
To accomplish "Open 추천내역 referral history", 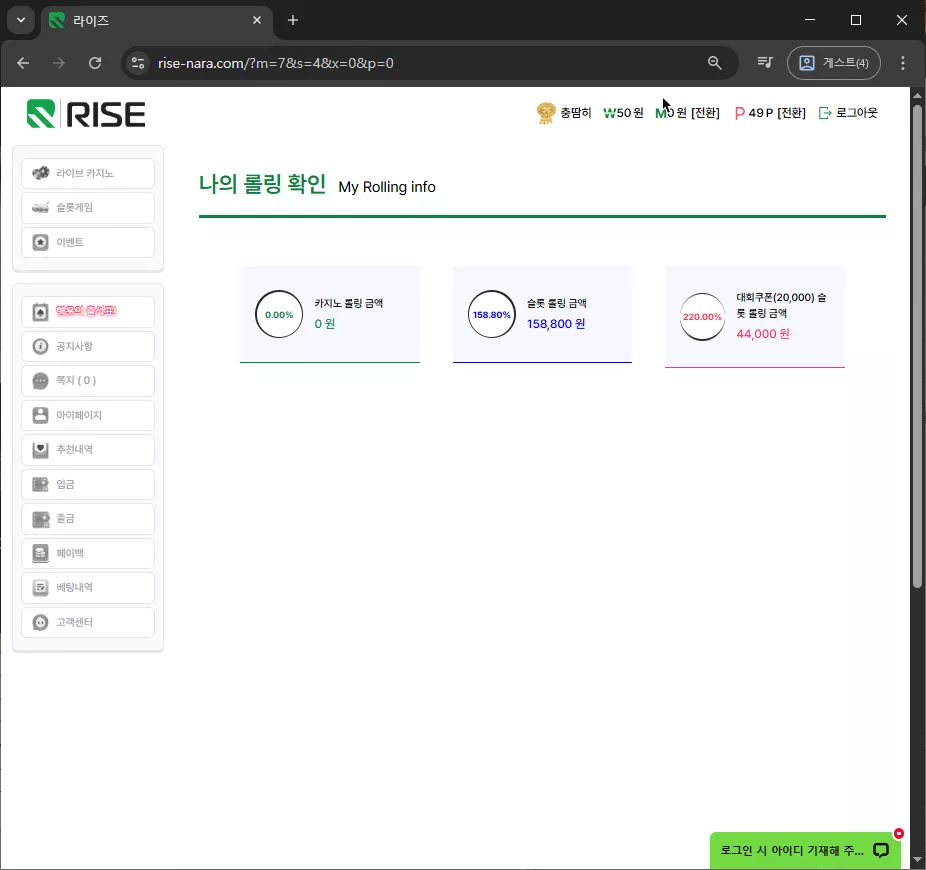I will click(88, 449).
